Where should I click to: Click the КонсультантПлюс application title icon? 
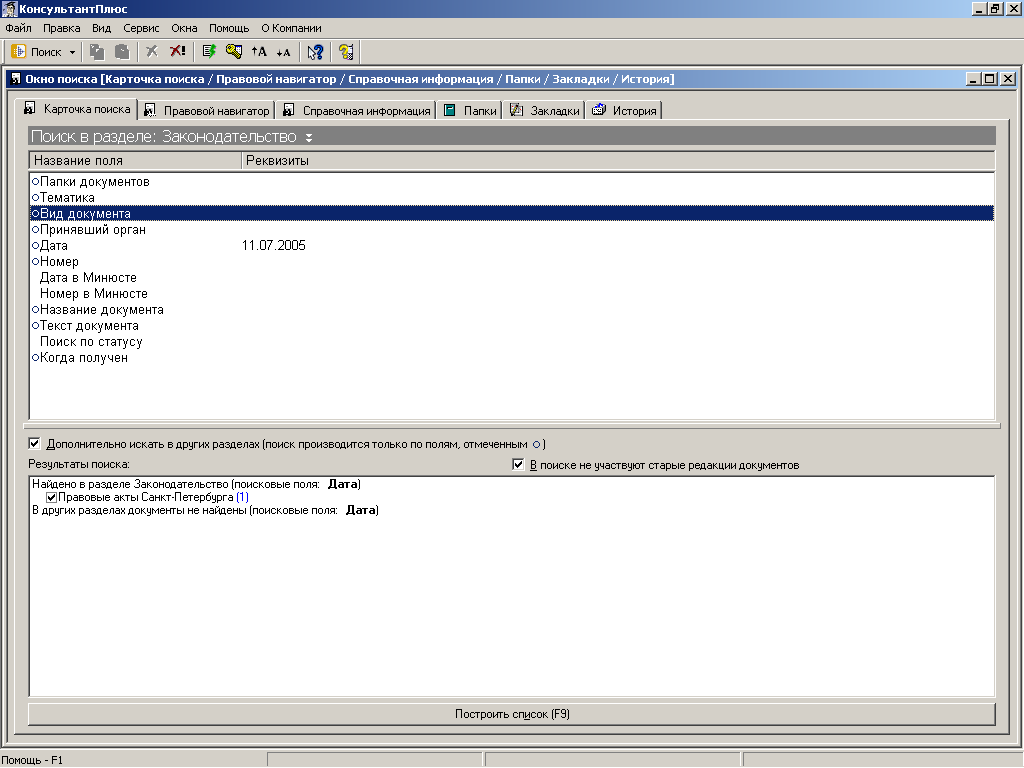point(9,8)
